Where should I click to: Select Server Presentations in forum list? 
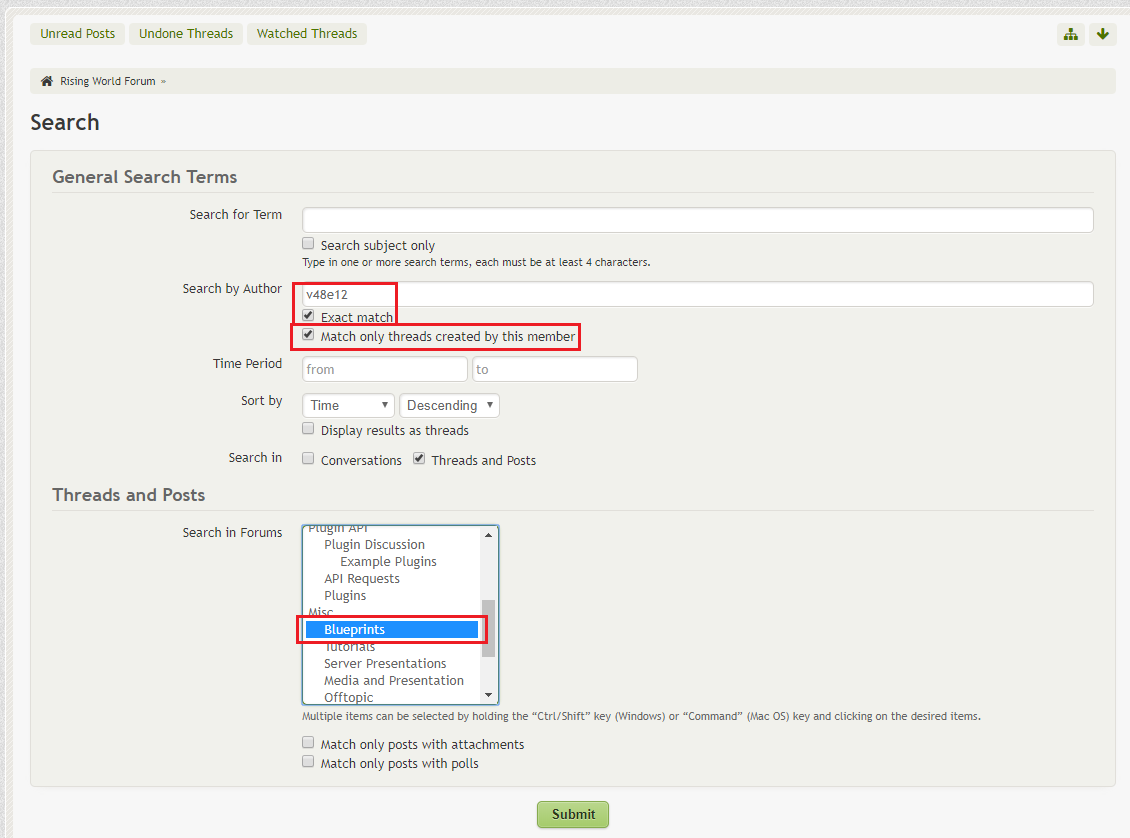[385, 664]
